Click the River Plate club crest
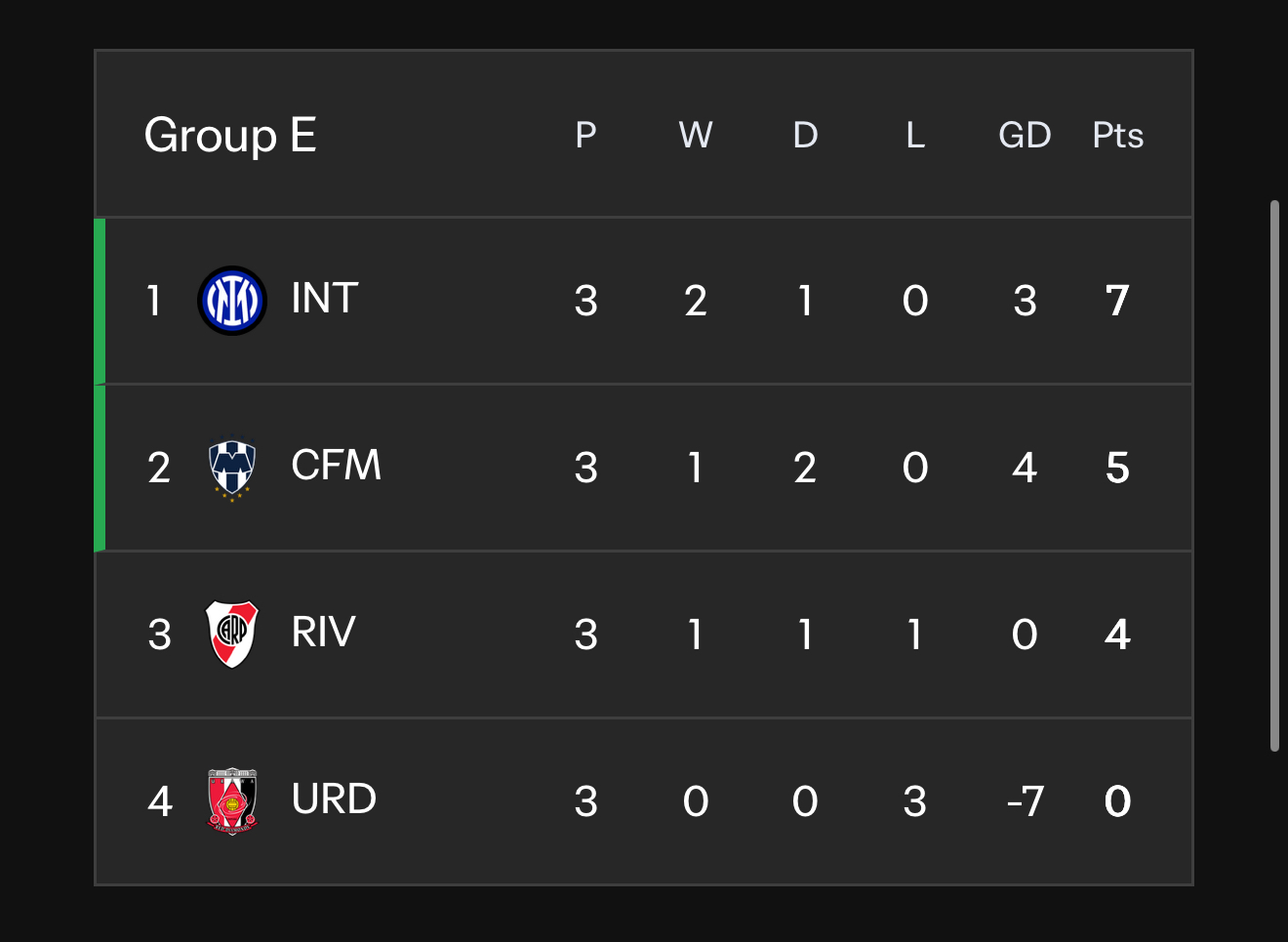The image size is (1288, 942). pyautogui.click(x=232, y=635)
